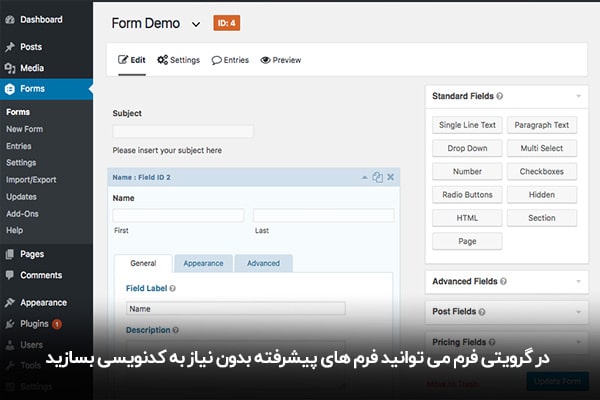This screenshot has width=600, height=400.
Task: Duplicate the Name field via copy icon
Action: point(377,177)
